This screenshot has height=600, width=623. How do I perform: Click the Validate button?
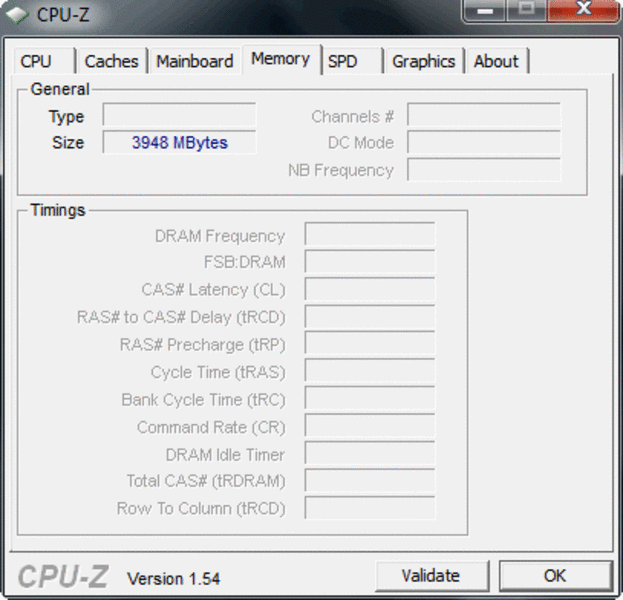click(432, 576)
